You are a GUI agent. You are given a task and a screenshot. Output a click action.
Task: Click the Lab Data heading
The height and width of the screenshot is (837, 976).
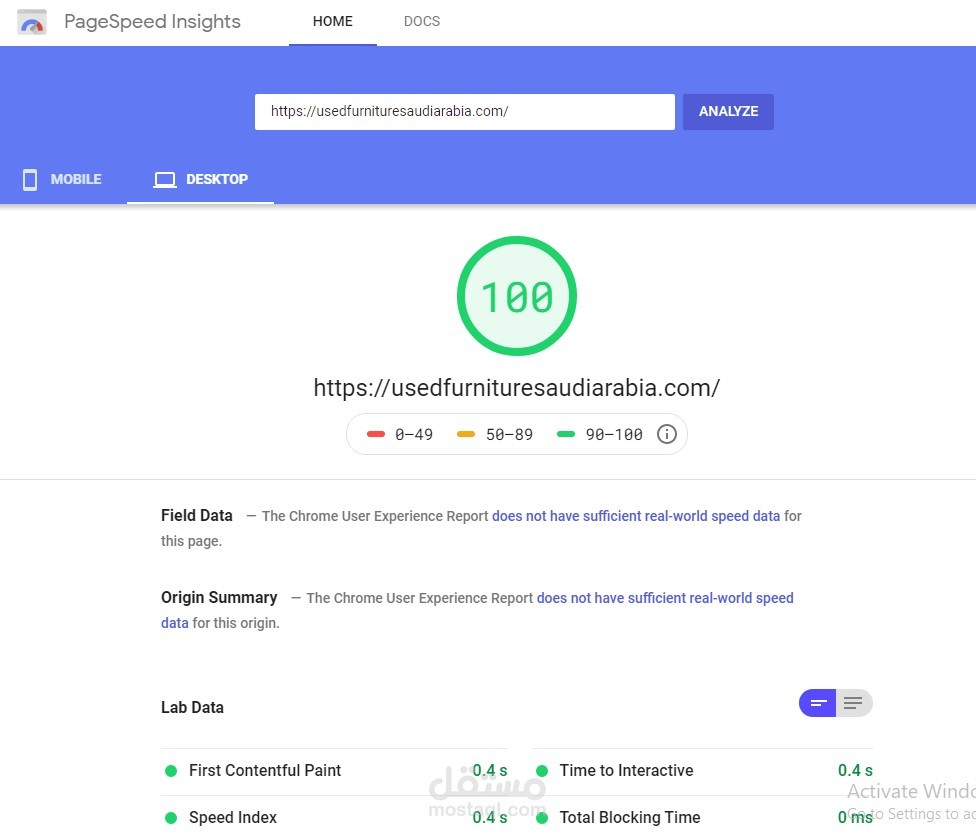(192, 708)
